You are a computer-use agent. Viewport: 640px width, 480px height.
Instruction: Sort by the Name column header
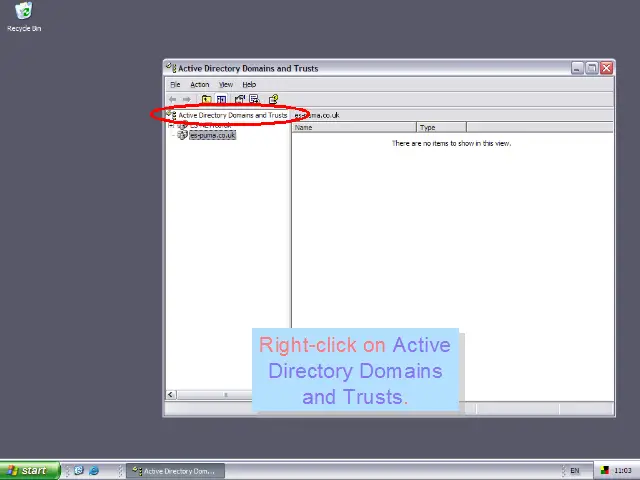tap(354, 127)
